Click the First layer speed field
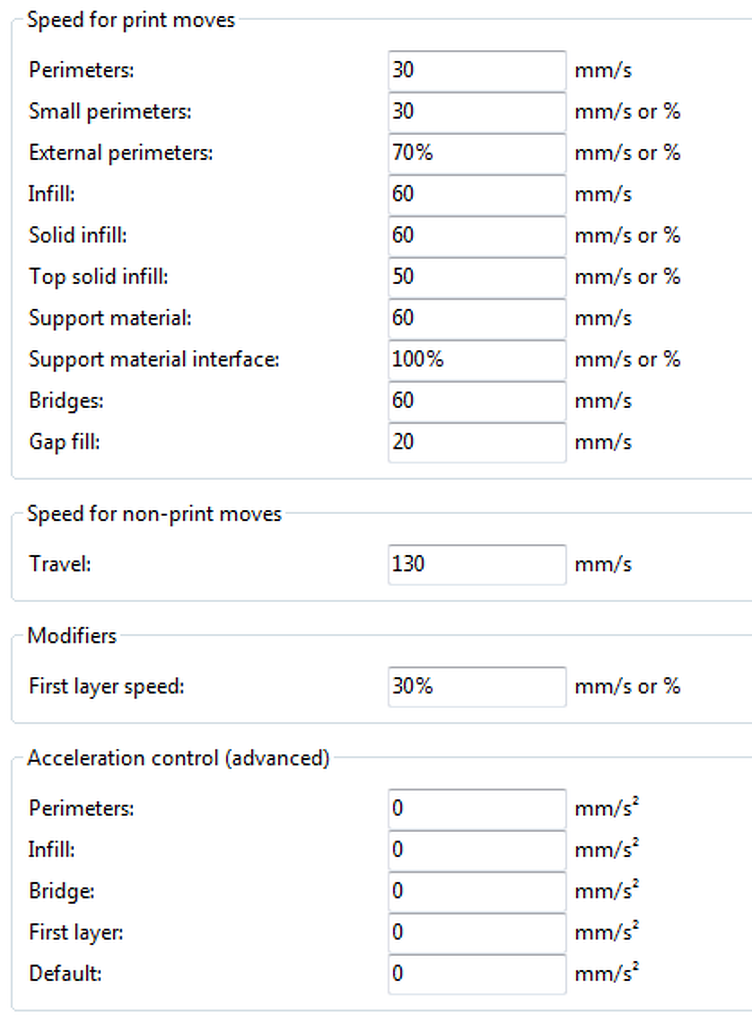 pos(477,687)
